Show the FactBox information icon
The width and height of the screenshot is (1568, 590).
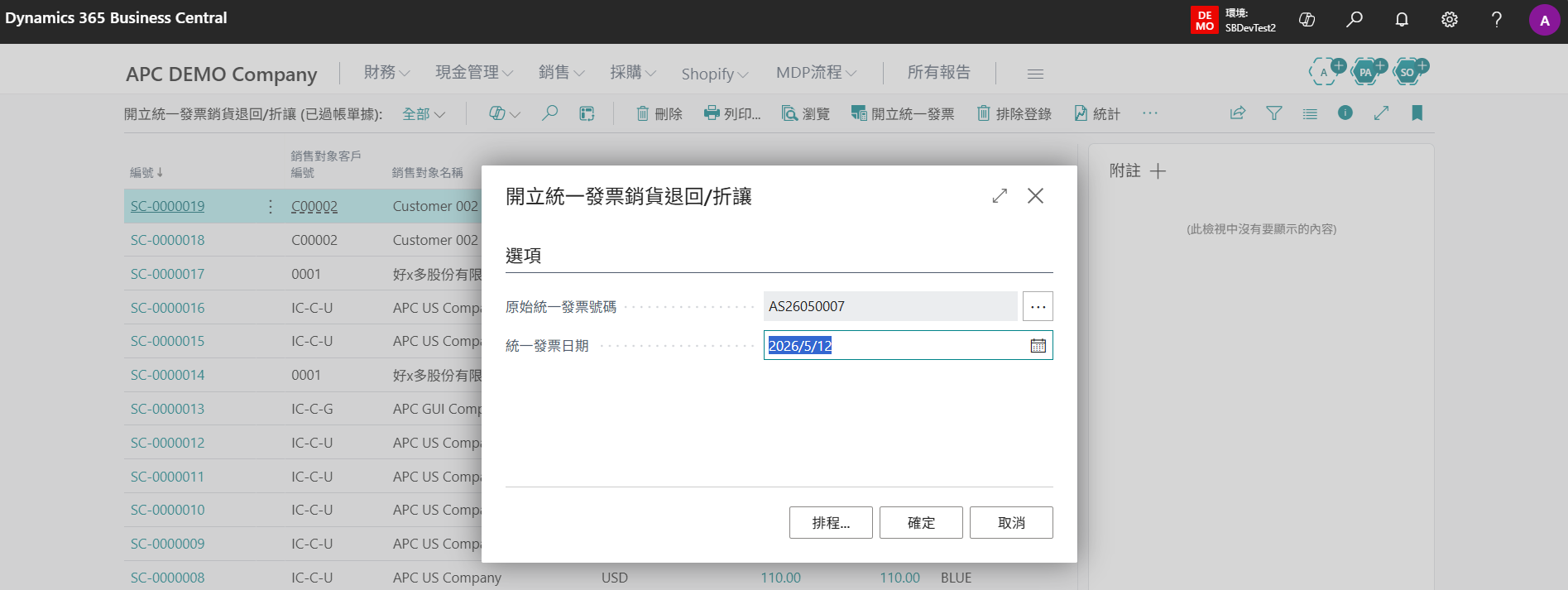[1345, 113]
